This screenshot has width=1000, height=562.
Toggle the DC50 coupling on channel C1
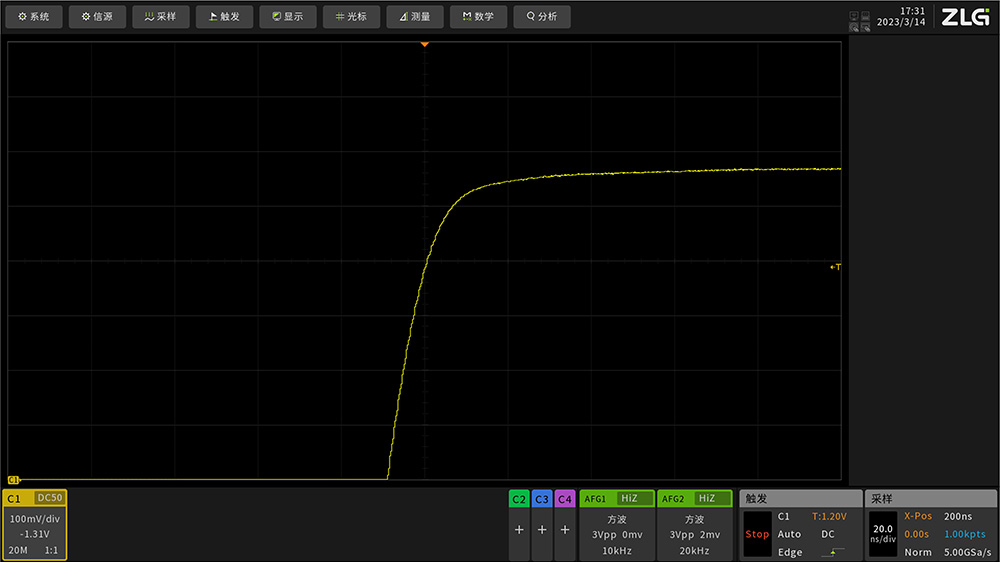tap(50, 498)
